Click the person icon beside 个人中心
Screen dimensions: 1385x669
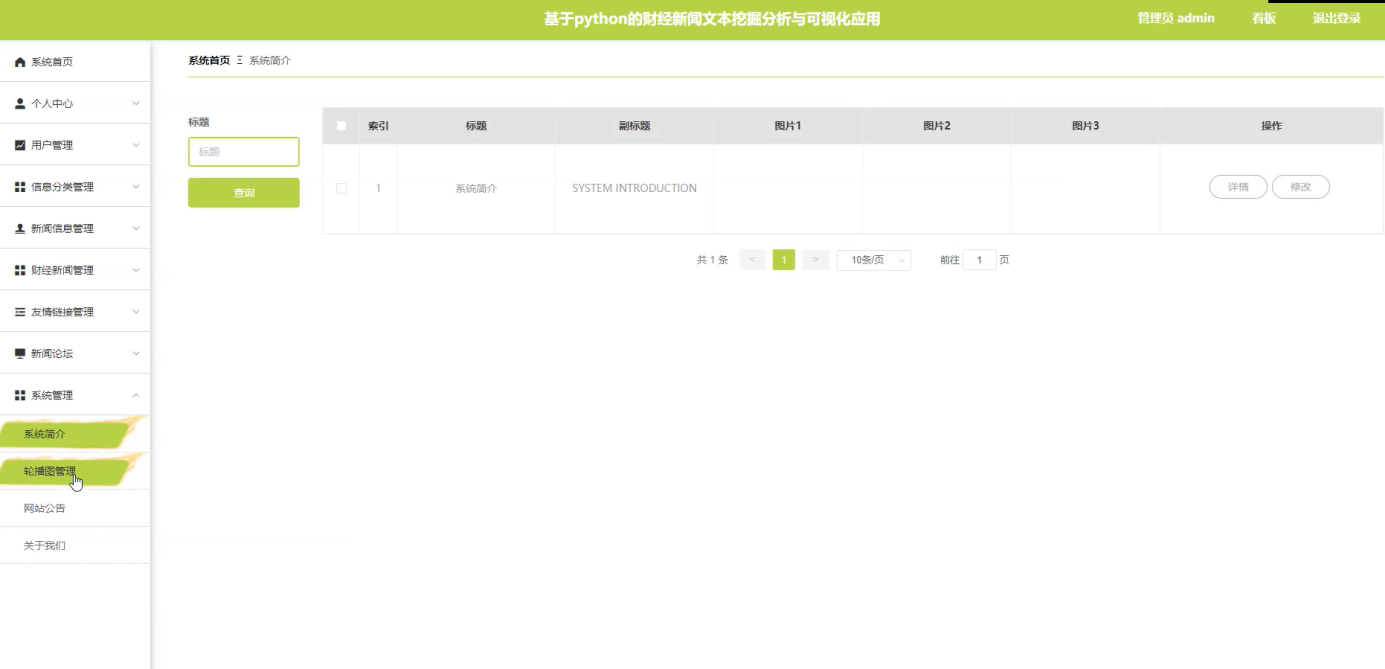coord(20,104)
